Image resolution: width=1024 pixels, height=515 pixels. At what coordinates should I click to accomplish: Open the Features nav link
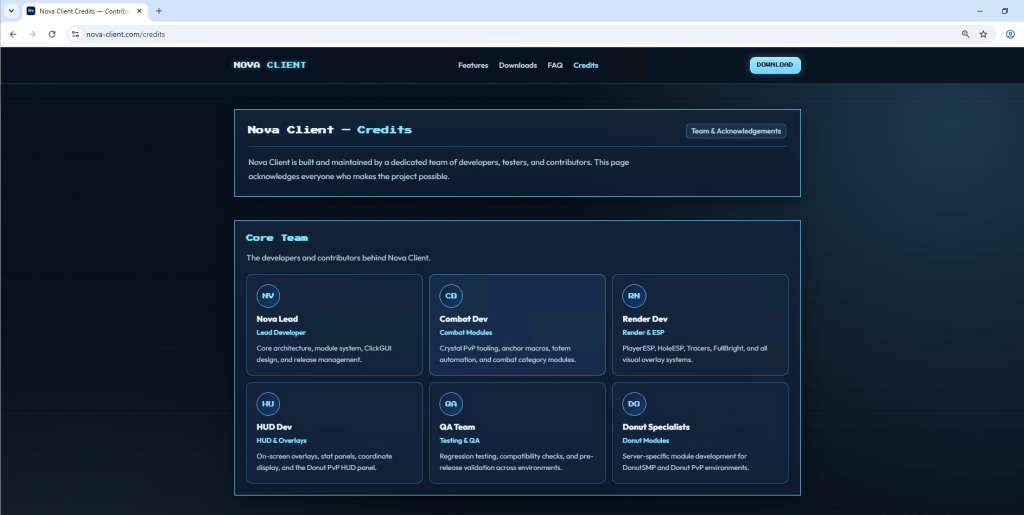coord(473,65)
